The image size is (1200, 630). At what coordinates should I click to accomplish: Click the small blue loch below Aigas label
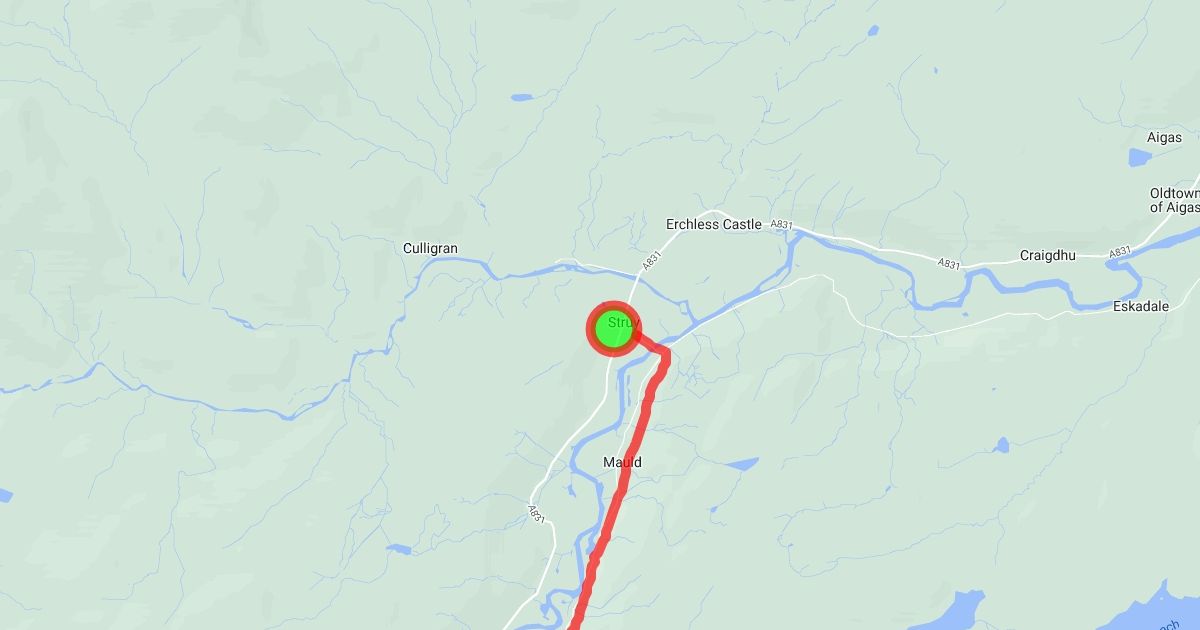(1140, 157)
